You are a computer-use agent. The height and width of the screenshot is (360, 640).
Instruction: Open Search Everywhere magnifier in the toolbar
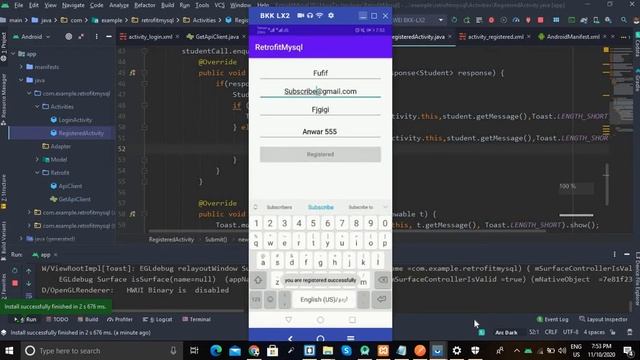coord(624,20)
